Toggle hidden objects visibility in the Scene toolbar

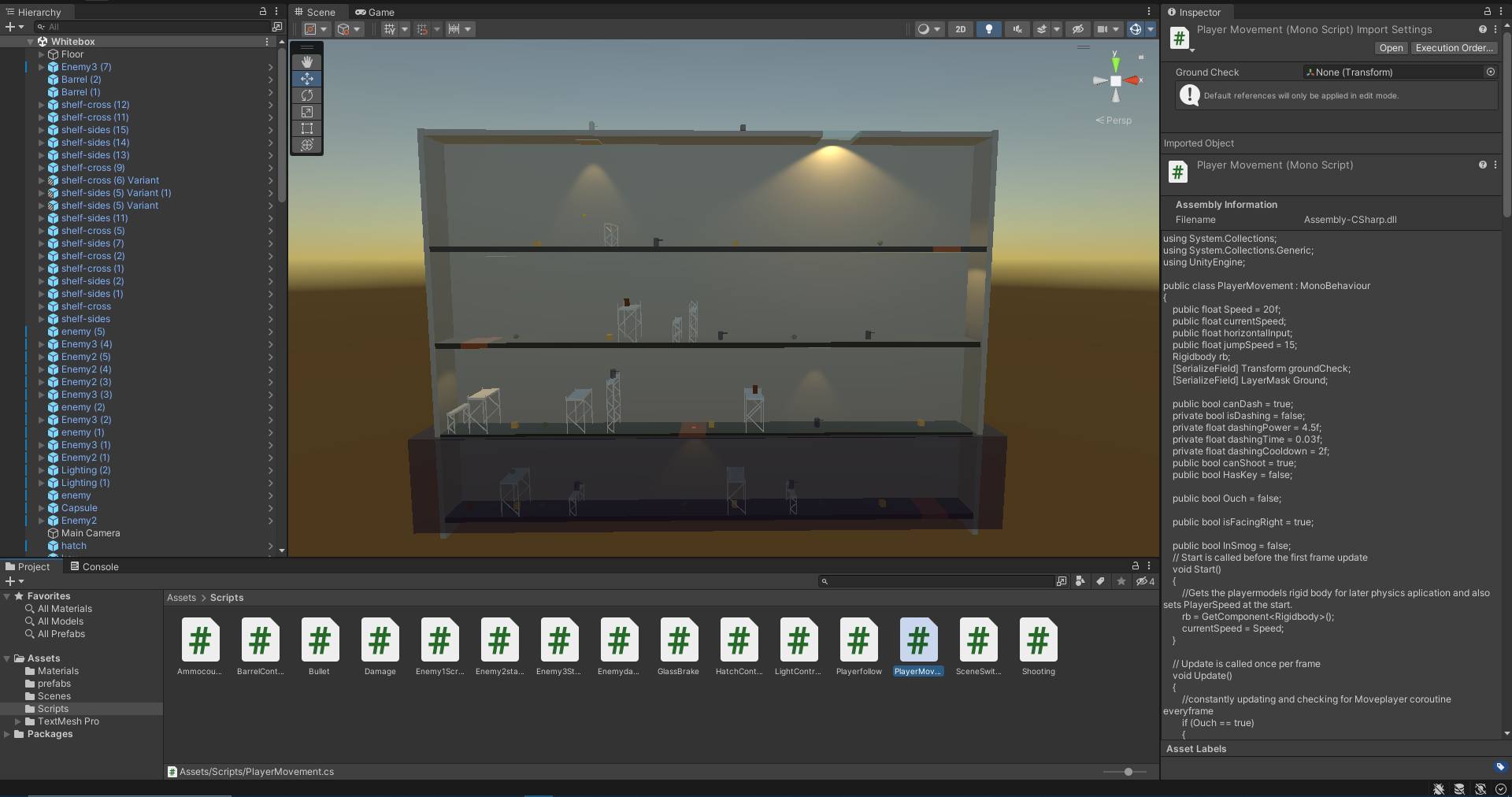point(1078,29)
